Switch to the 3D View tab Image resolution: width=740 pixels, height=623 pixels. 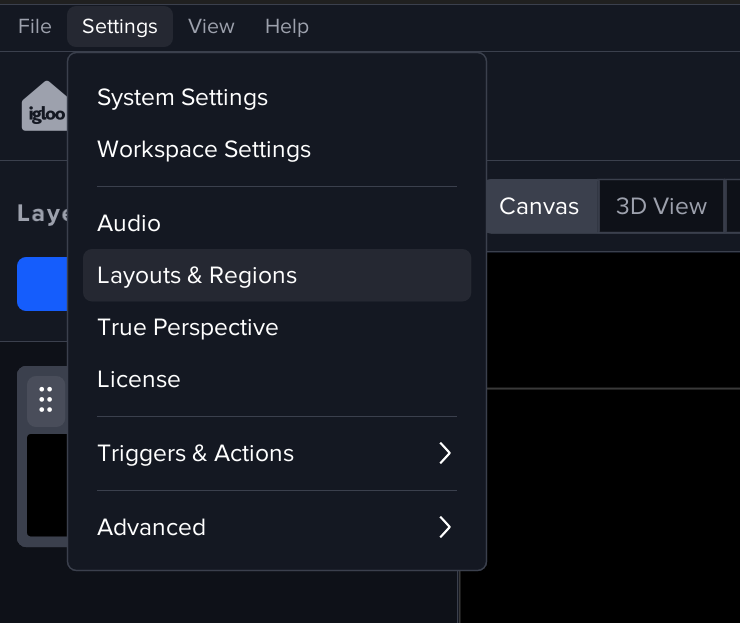pos(661,206)
